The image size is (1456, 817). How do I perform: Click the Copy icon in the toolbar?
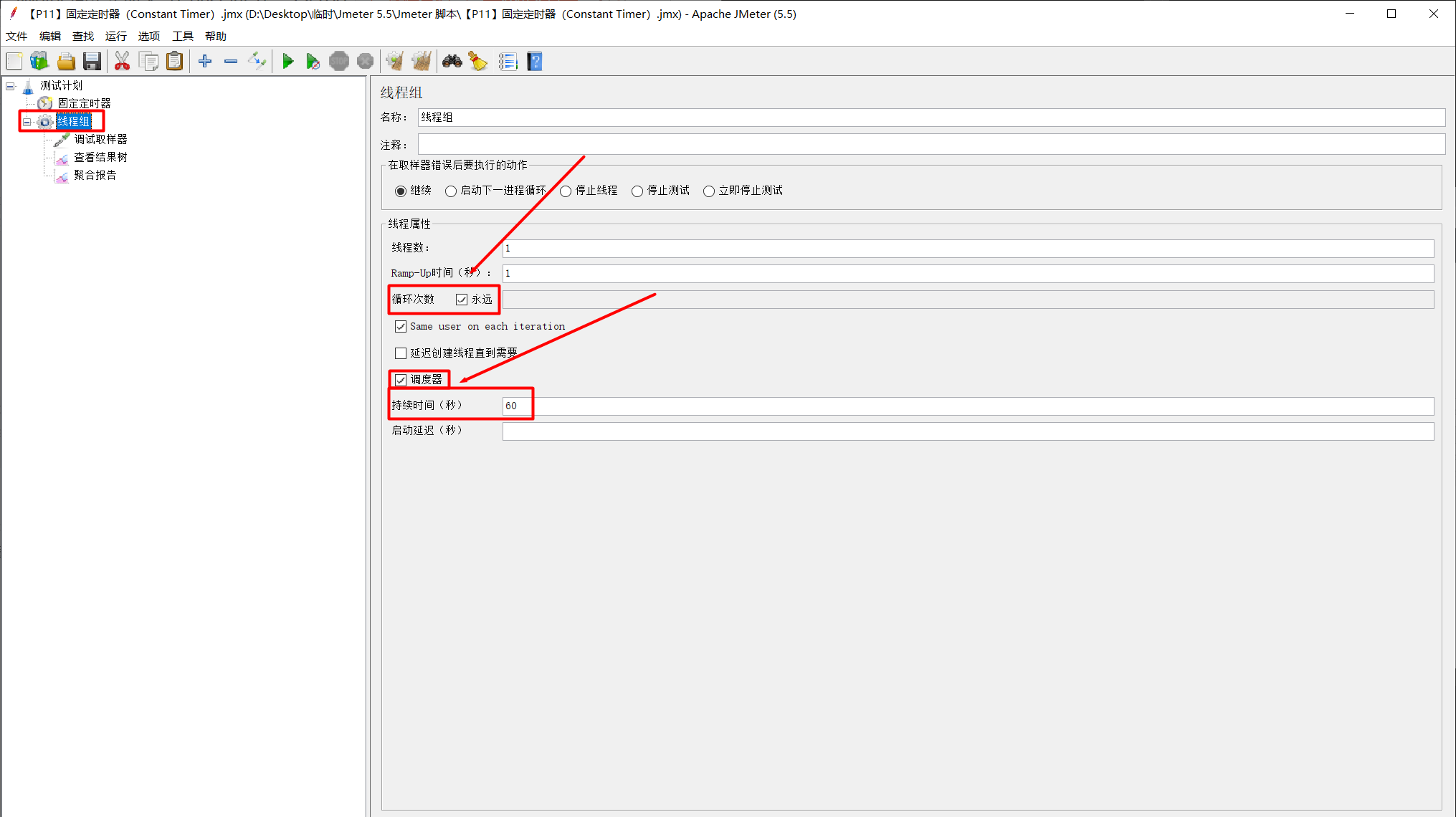149,62
